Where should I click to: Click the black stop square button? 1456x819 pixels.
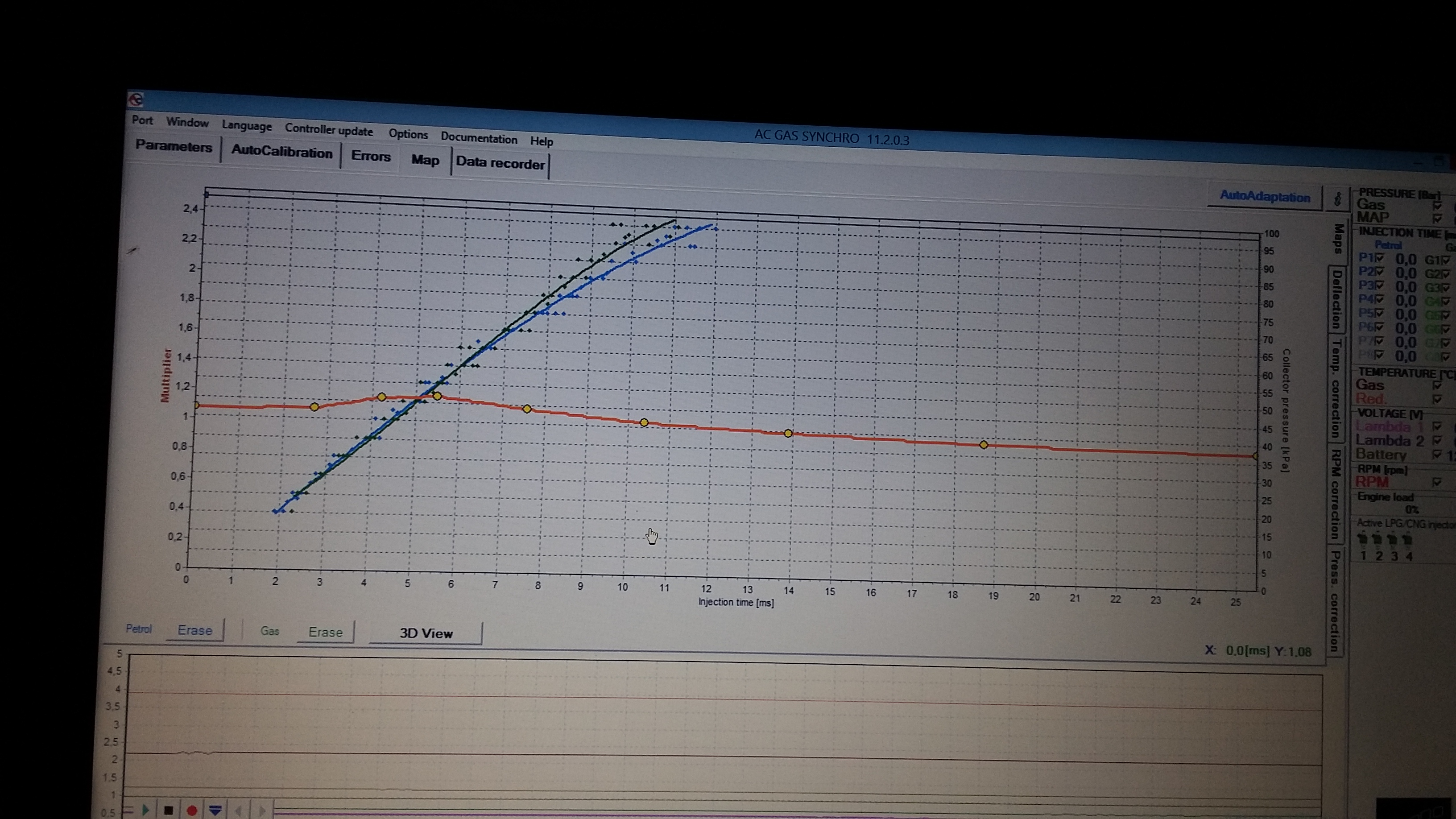click(168, 810)
